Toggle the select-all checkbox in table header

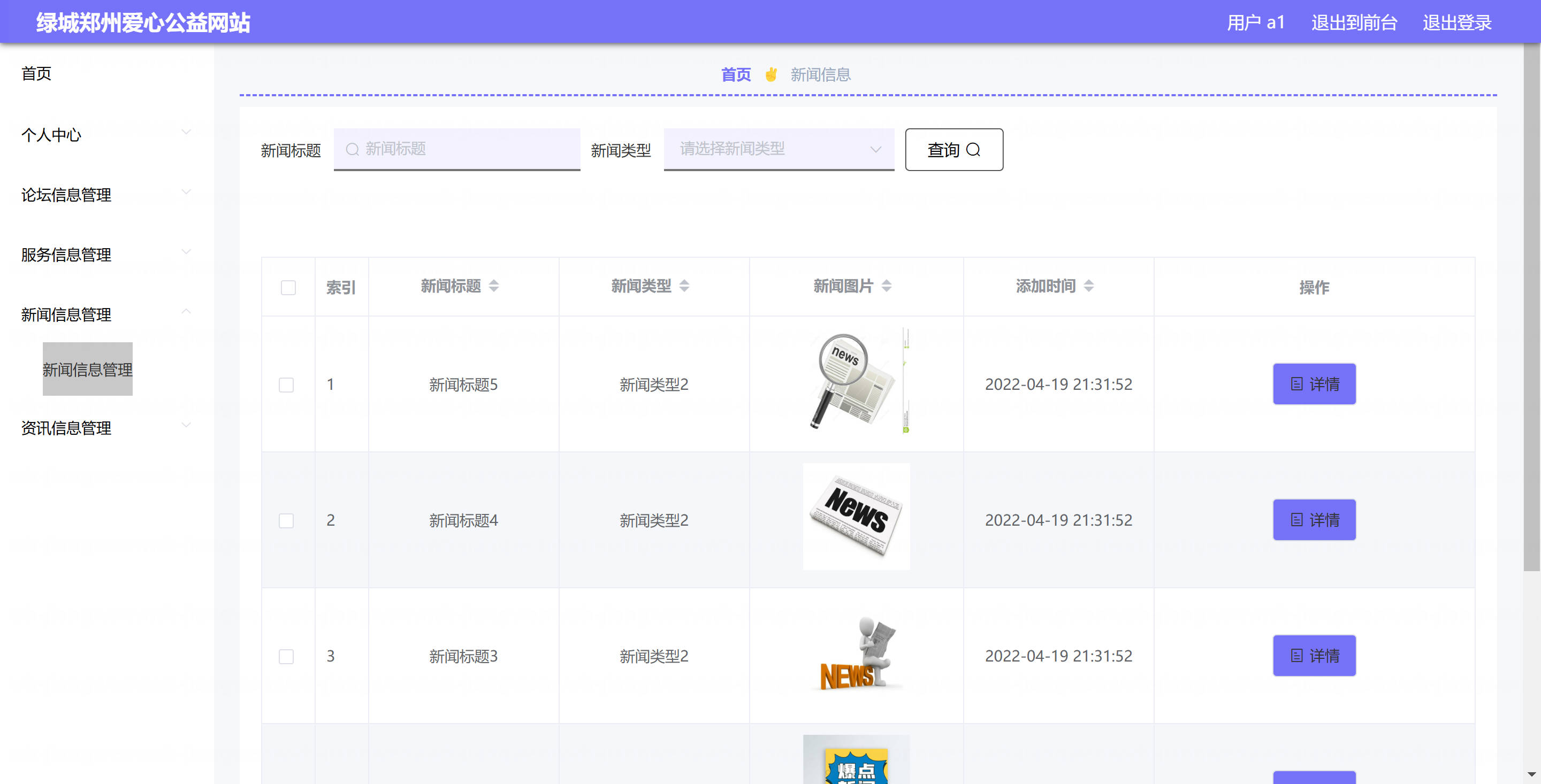pos(288,288)
